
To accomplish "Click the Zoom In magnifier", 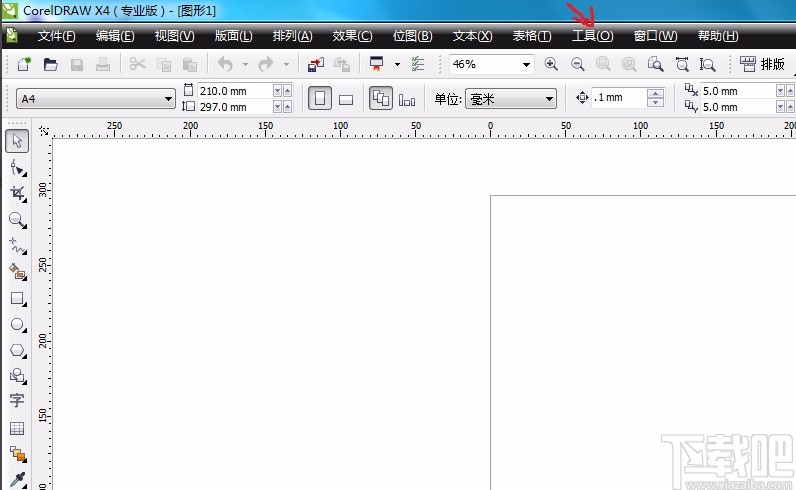I will [x=551, y=64].
